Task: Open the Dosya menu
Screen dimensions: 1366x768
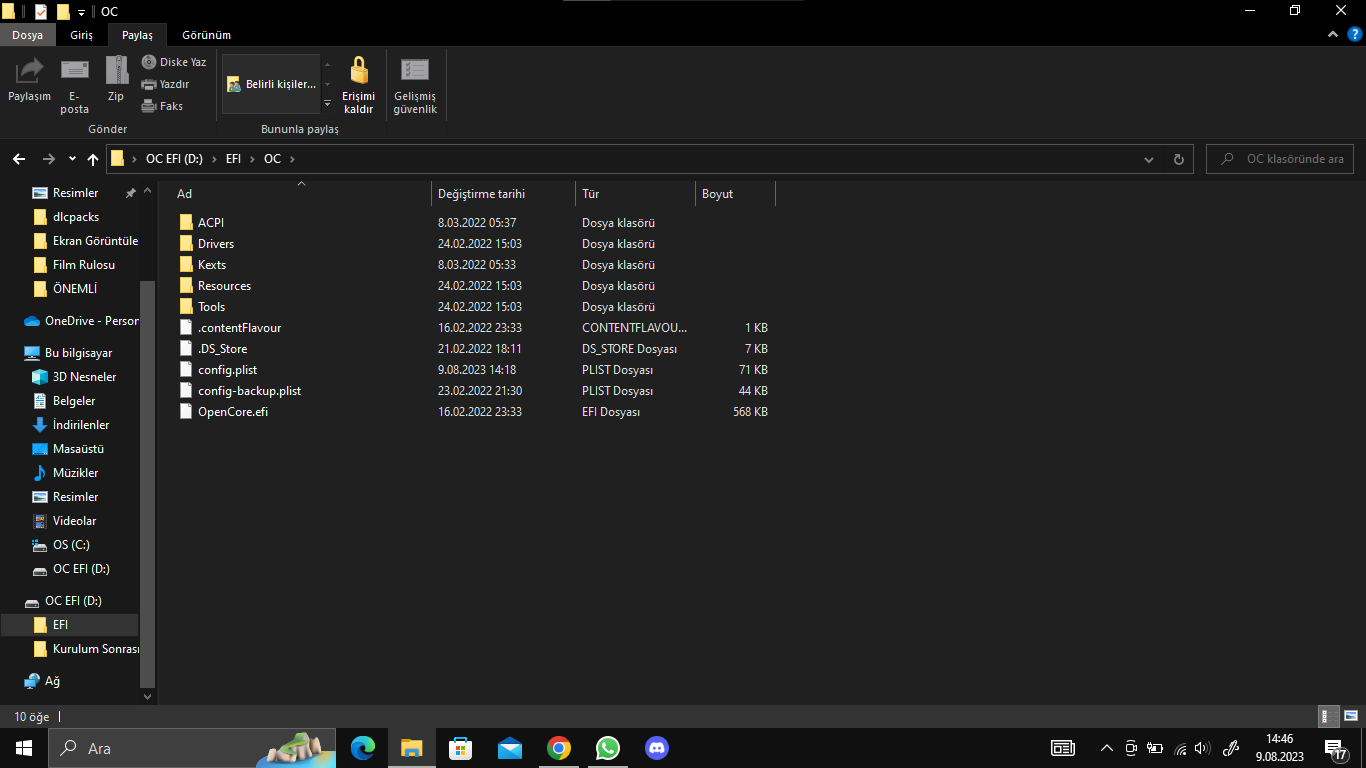Action: point(27,35)
